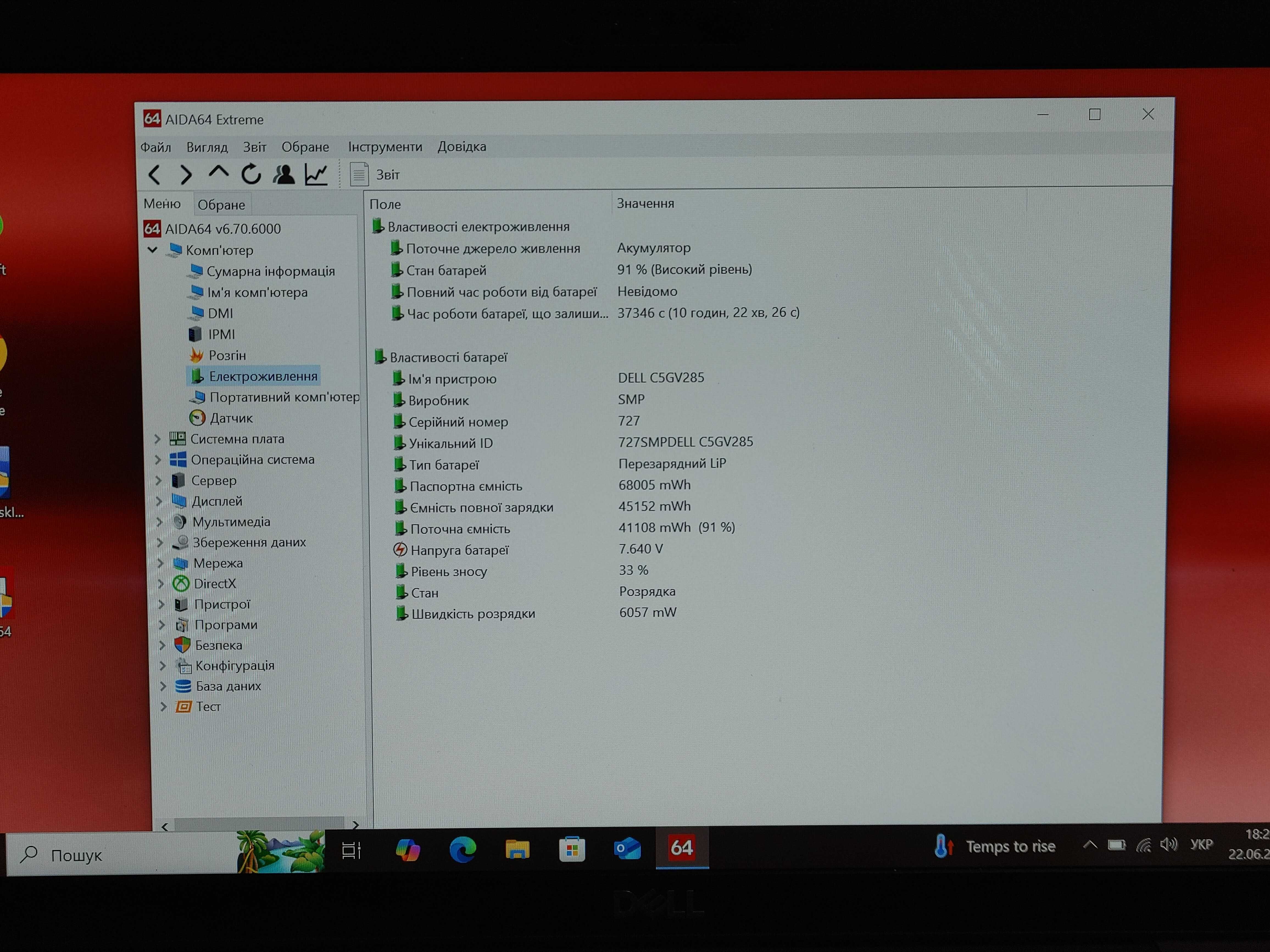Viewport: 1270px width, 952px height.
Task: Collapse the Комп'ютер tree node
Action: pyautogui.click(x=153, y=250)
